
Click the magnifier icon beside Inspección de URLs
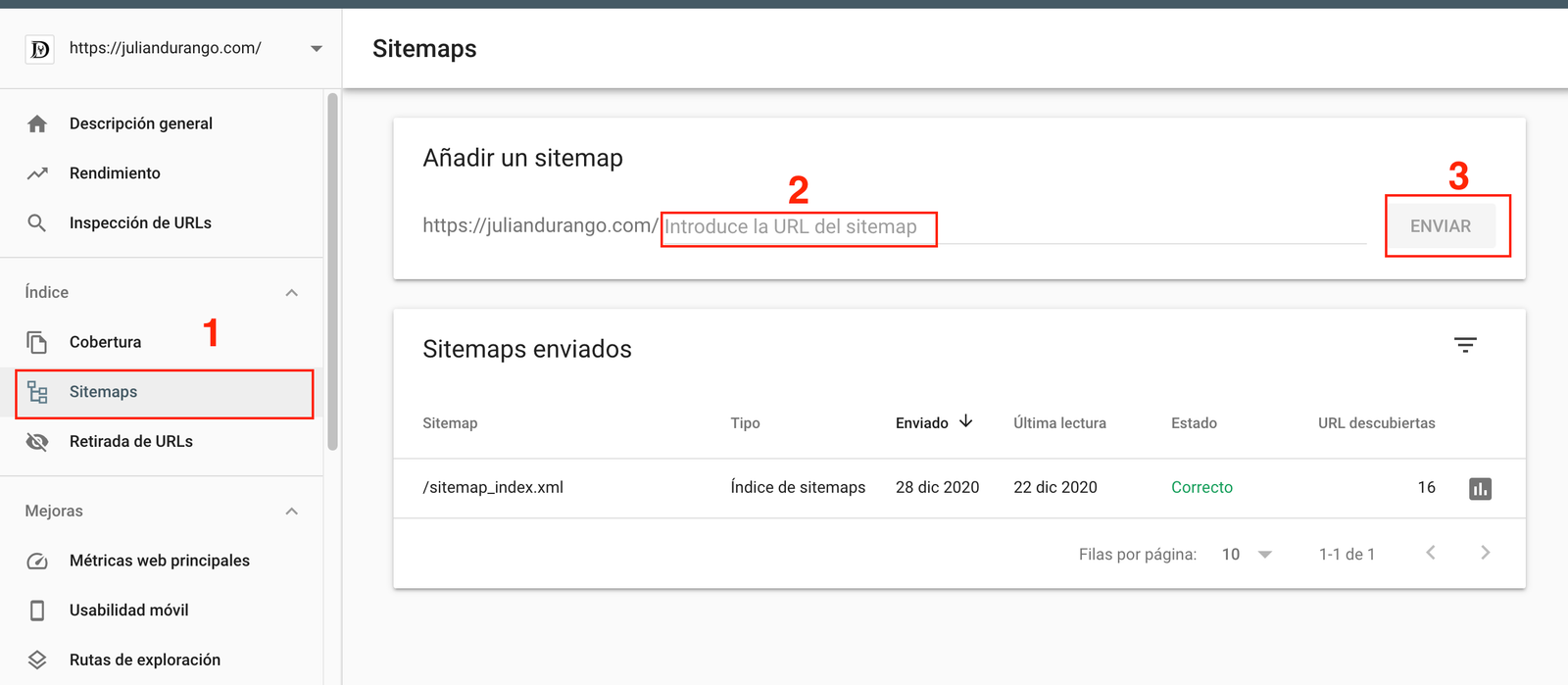37,222
